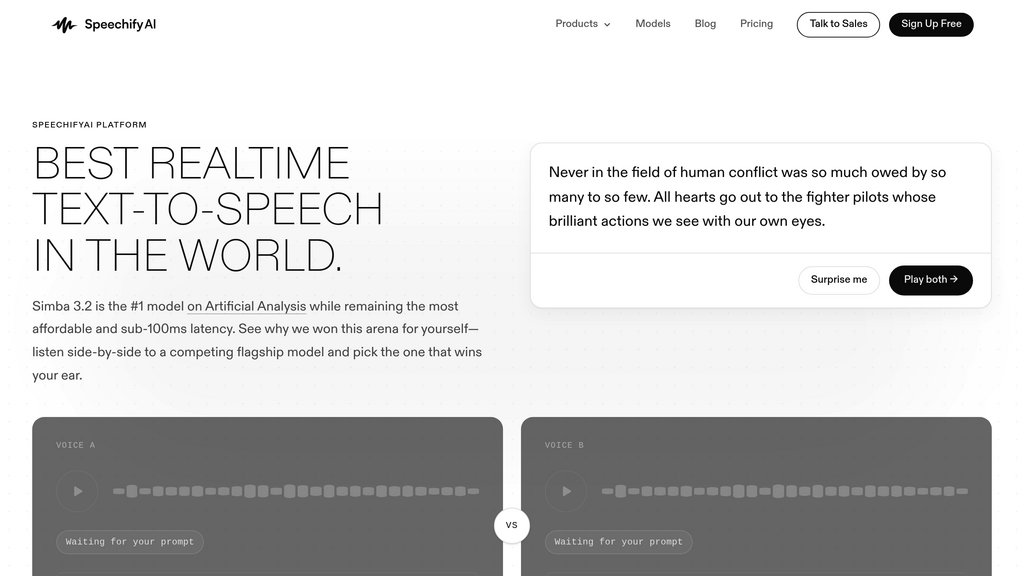Click the Surprise me button
The width and height of the screenshot is (1024, 576).
coord(839,280)
